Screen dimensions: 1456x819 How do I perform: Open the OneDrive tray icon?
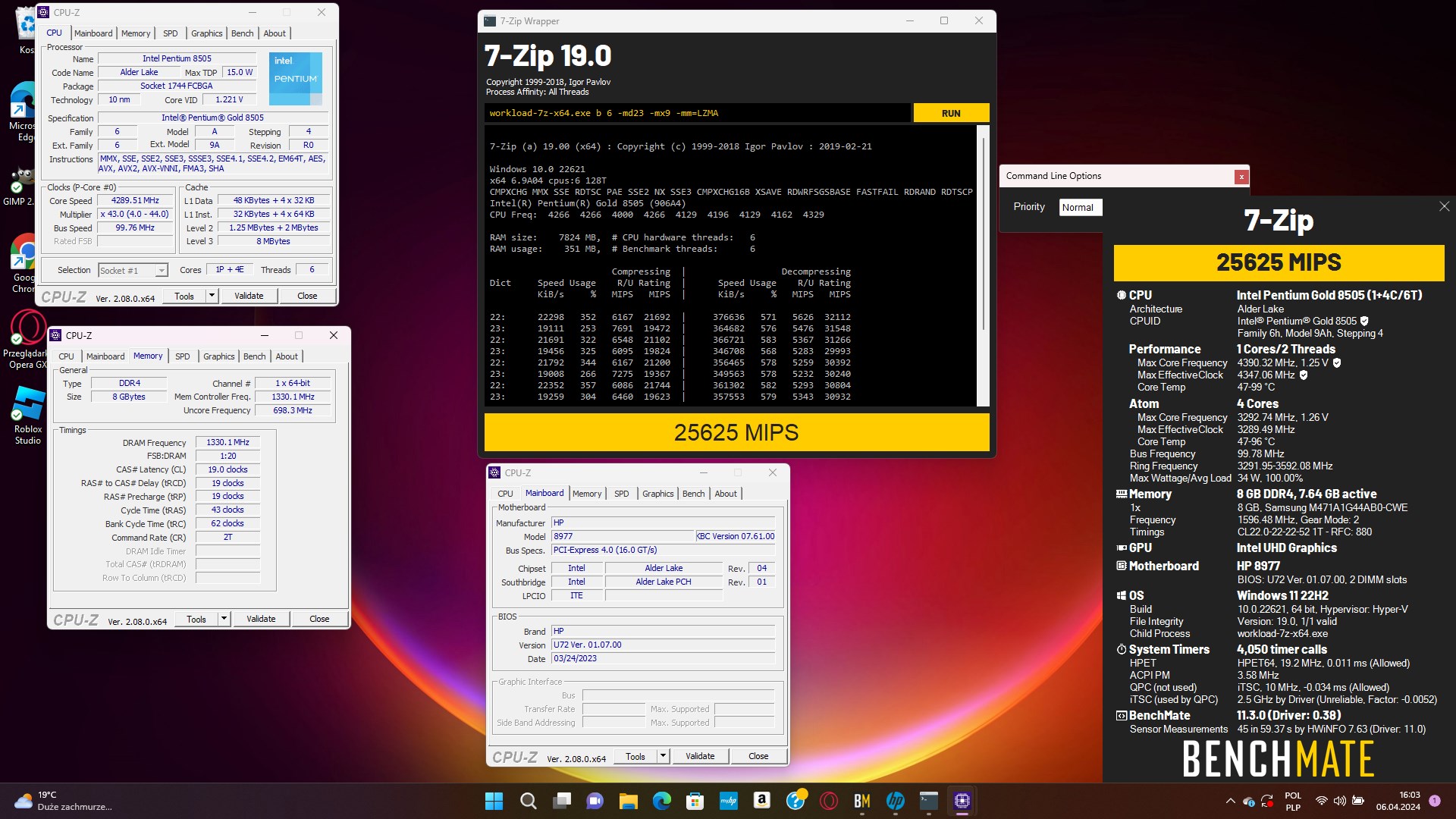pyautogui.click(x=1249, y=801)
